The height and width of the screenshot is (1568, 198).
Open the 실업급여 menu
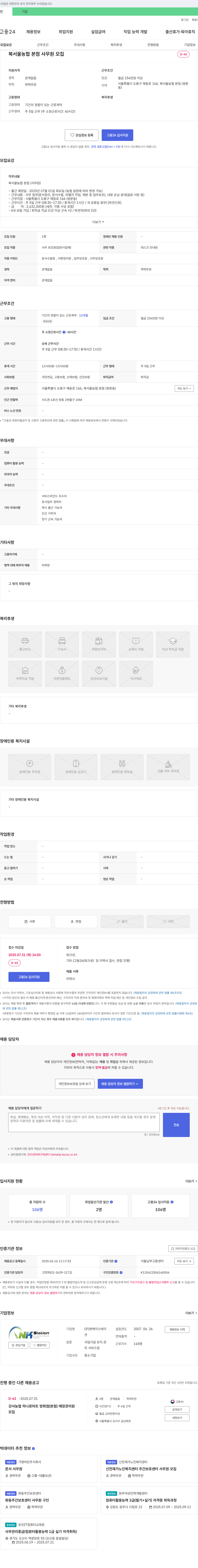click(98, 32)
